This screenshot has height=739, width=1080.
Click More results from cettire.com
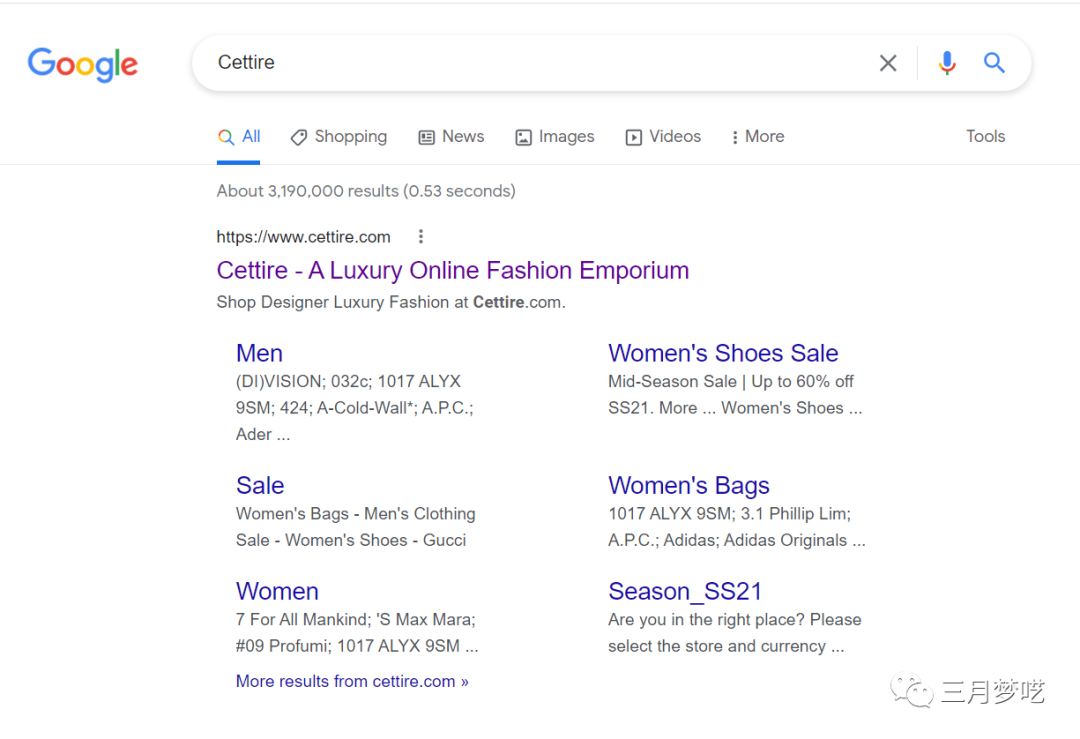pos(352,681)
